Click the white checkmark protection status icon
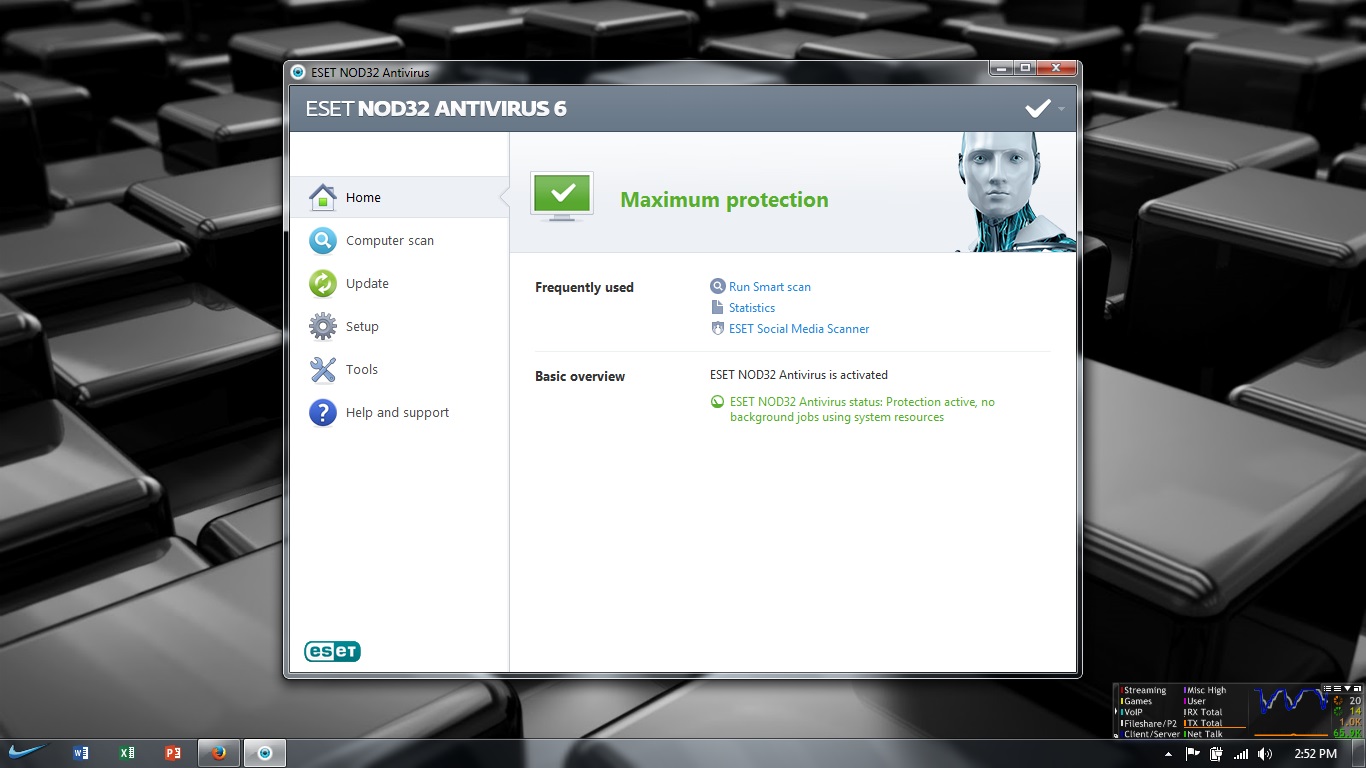This screenshot has height=768, width=1366. 1038,108
